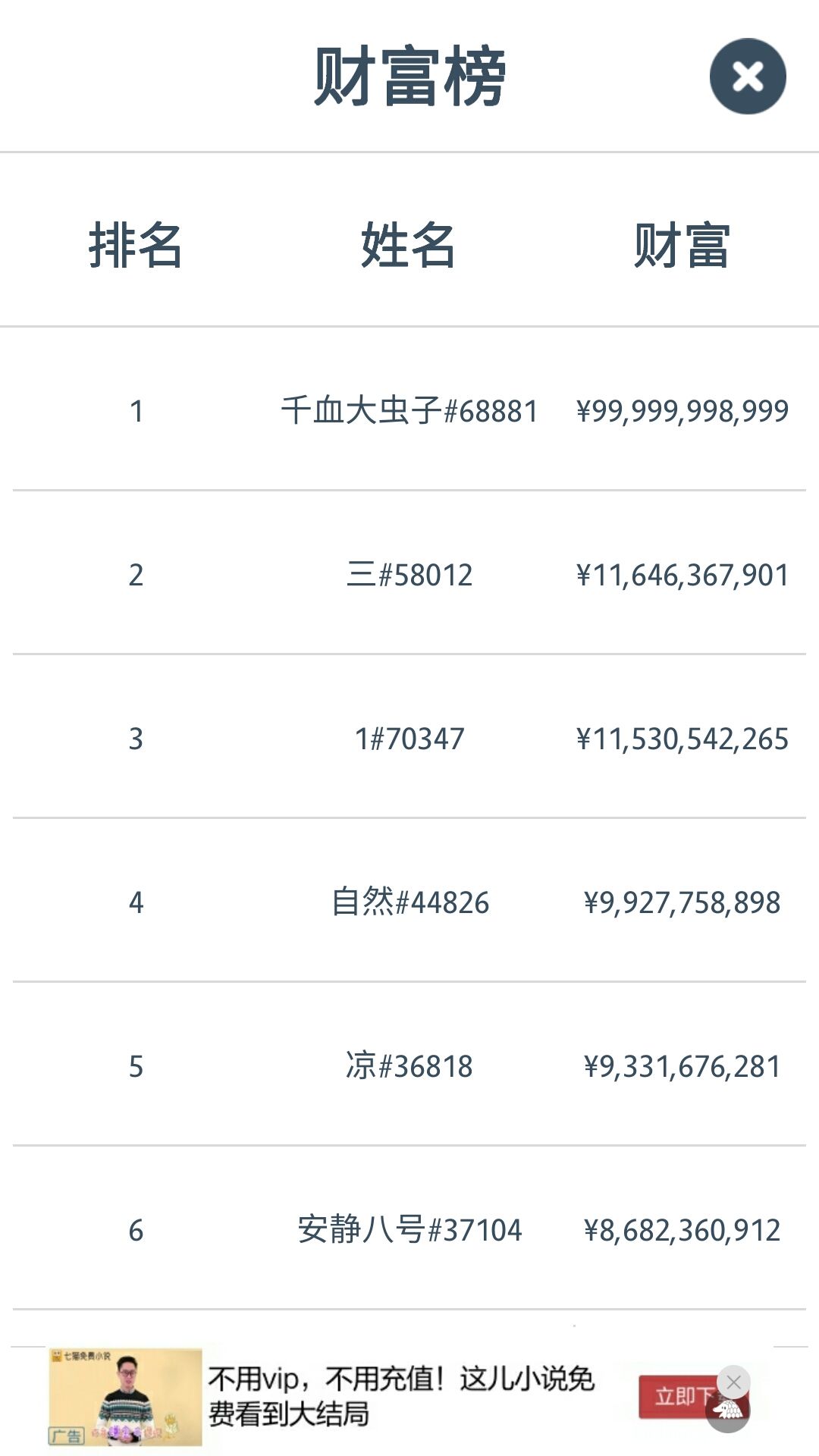This screenshot has height=1456, width=819.
Task: Select player 三#58012
Action: [x=409, y=575]
